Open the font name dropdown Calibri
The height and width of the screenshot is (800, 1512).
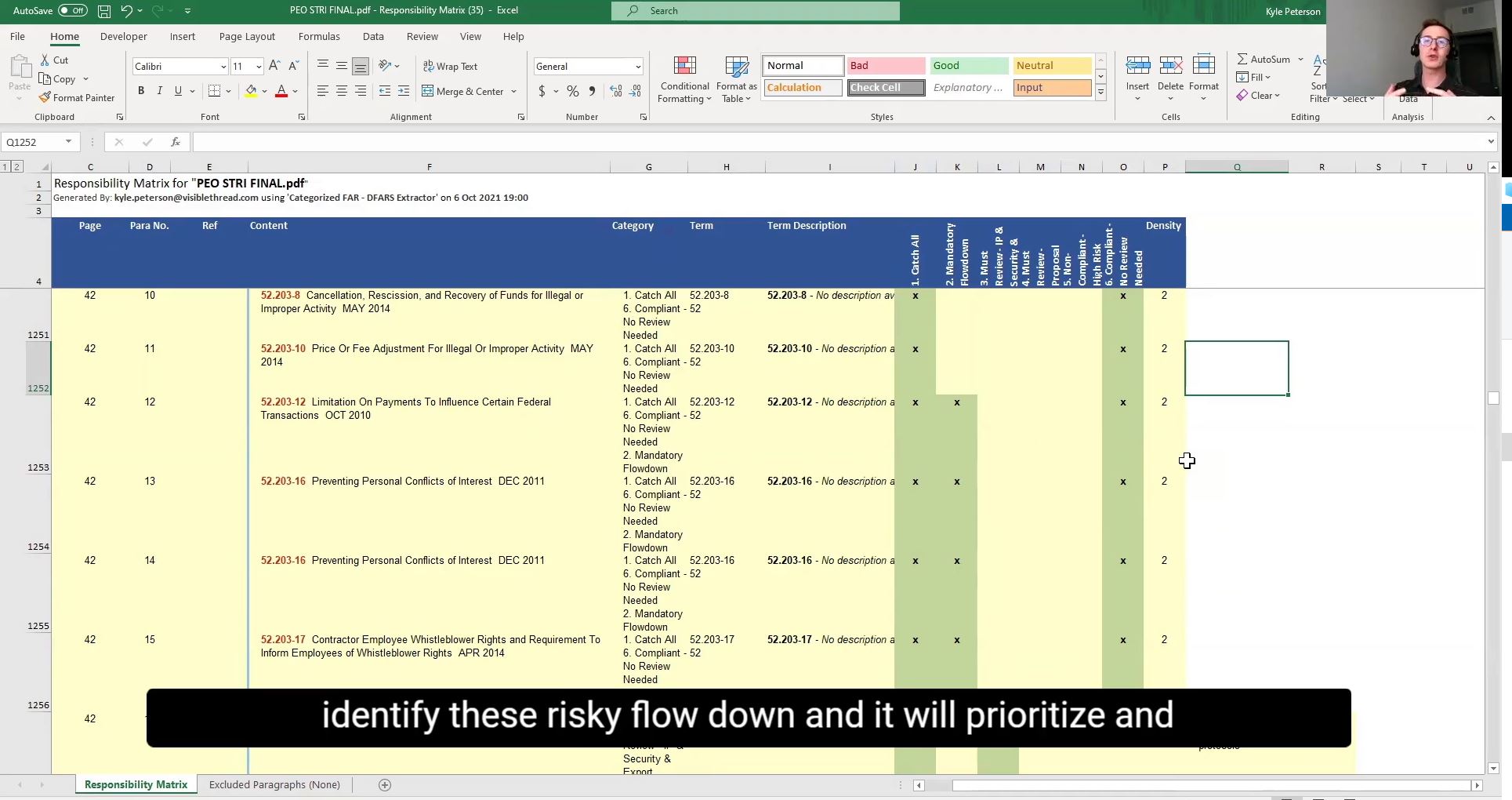click(223, 67)
